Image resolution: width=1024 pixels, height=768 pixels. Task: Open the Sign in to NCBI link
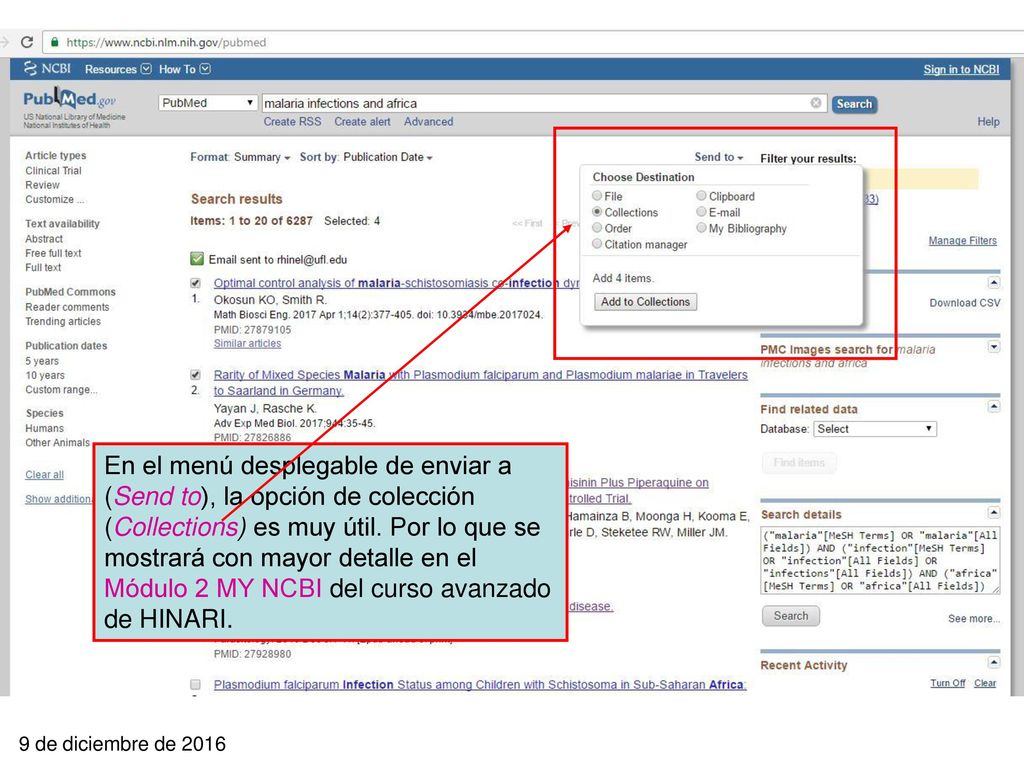pos(961,69)
